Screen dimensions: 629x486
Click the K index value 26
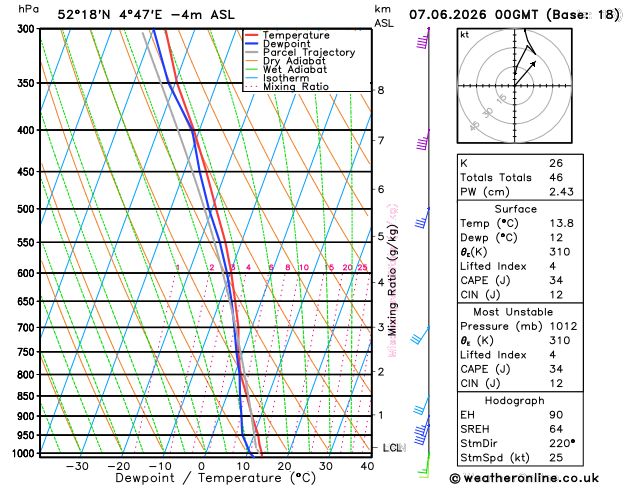click(x=556, y=163)
